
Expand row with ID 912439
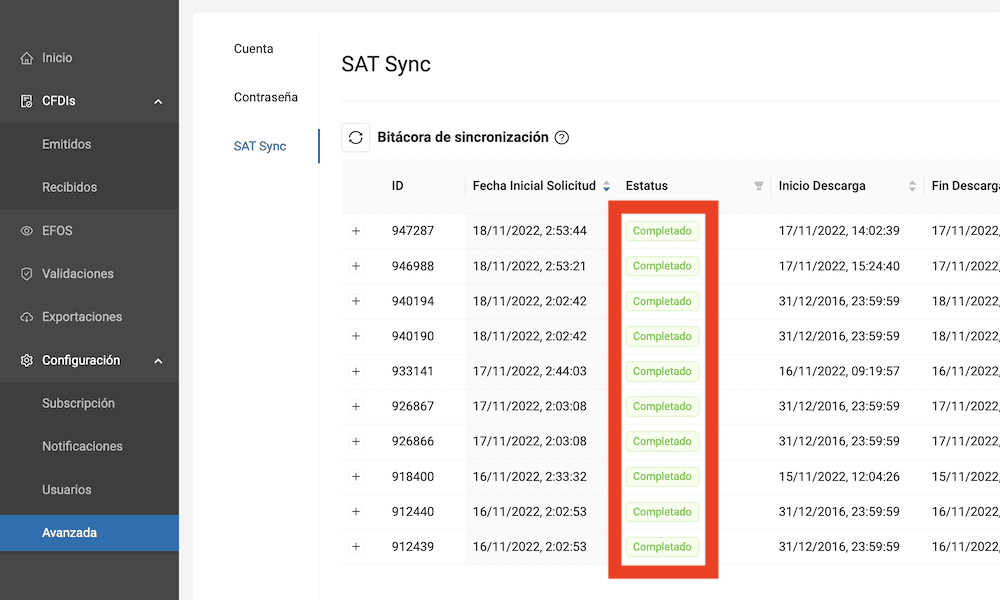coord(356,547)
